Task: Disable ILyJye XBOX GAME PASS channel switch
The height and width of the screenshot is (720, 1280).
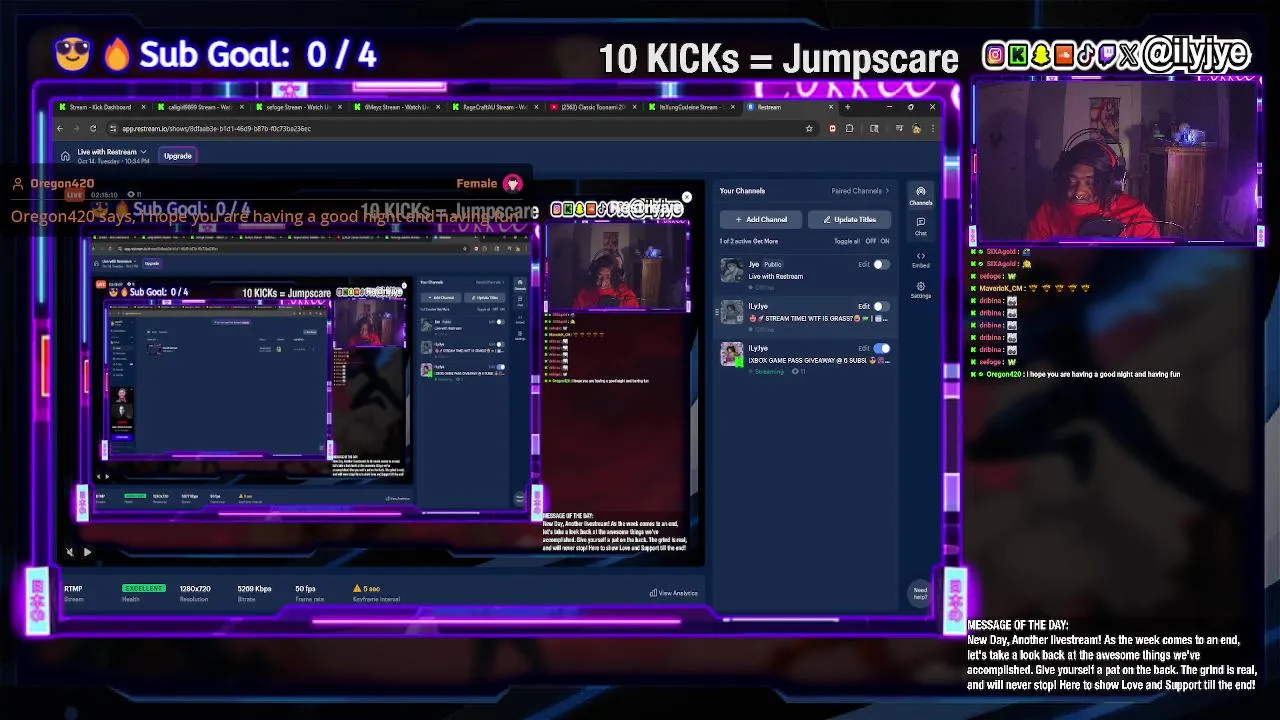Action: coord(880,349)
